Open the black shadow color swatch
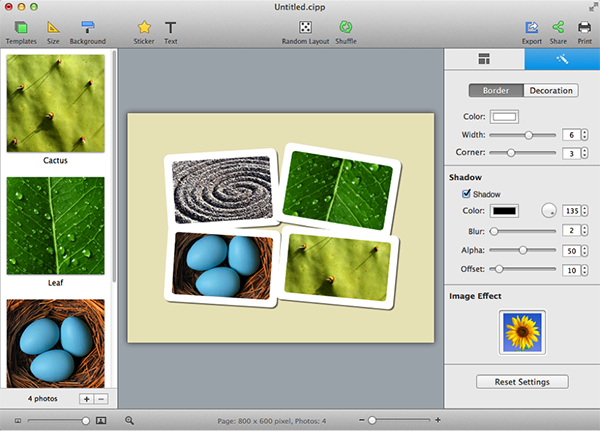The image size is (600, 431). (503, 211)
